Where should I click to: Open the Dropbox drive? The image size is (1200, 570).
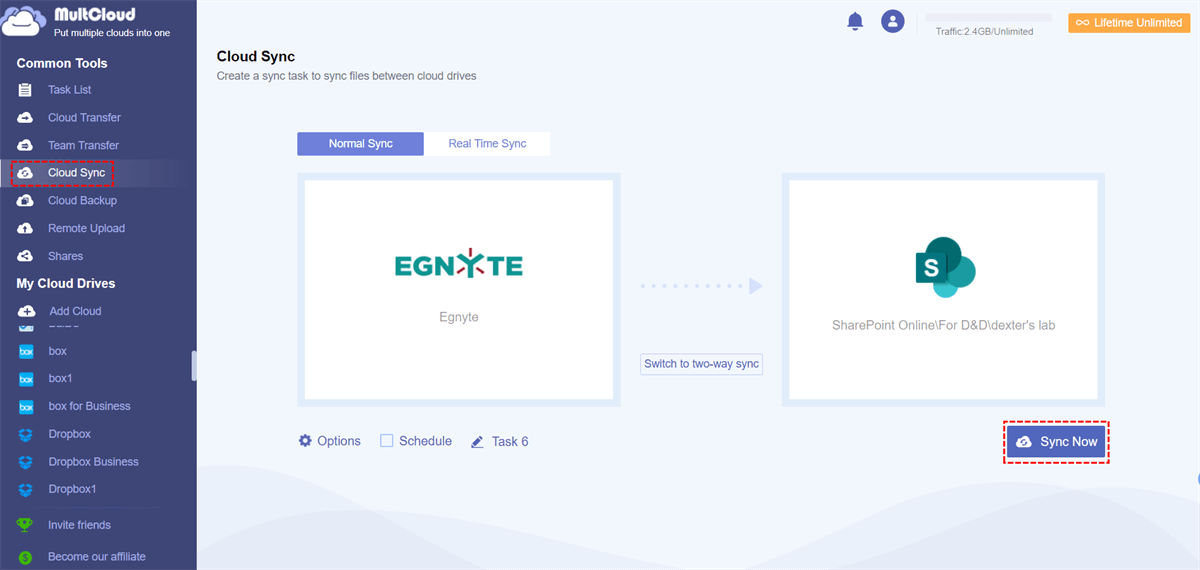[x=70, y=434]
